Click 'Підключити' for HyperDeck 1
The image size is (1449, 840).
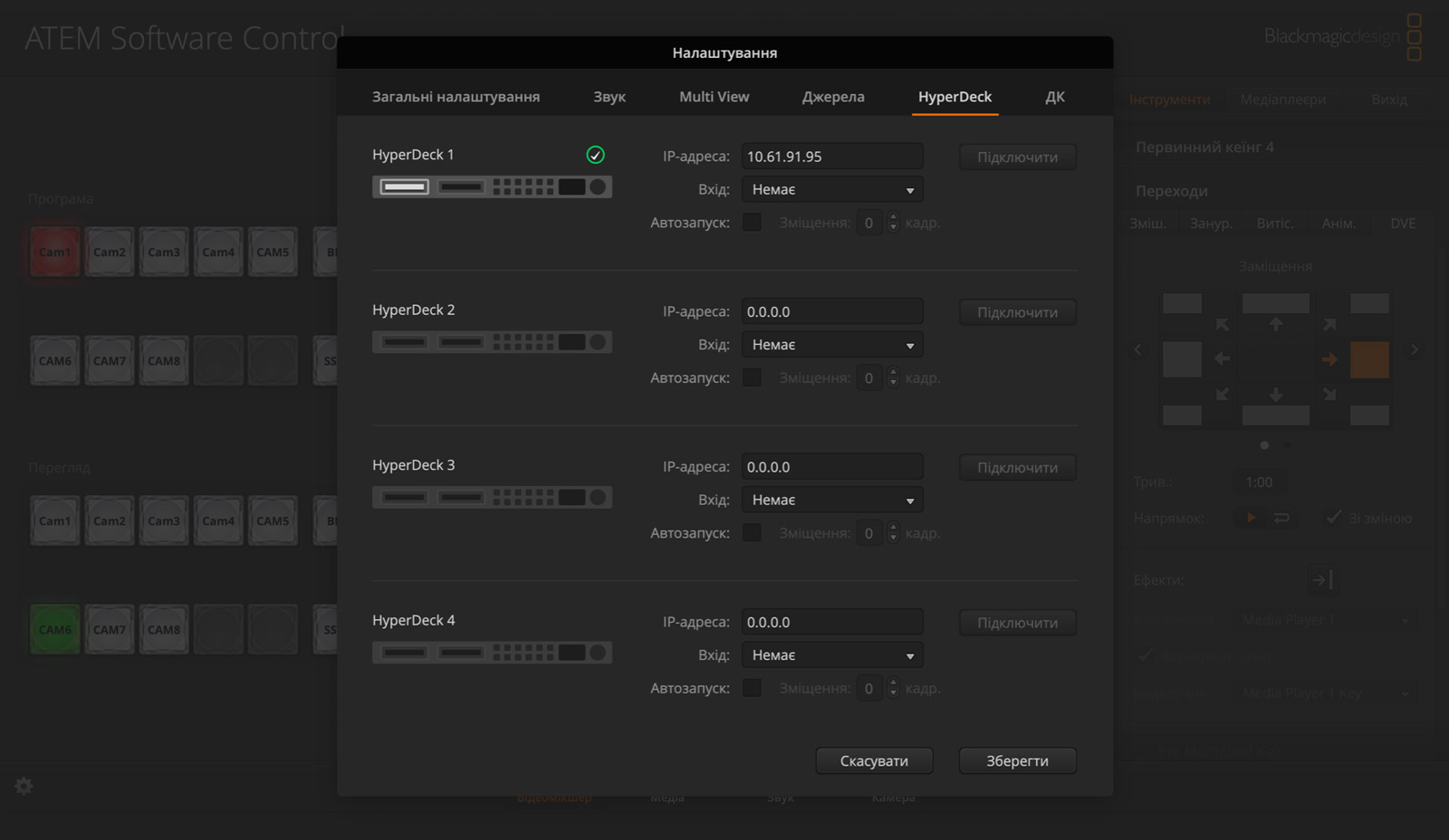1018,157
